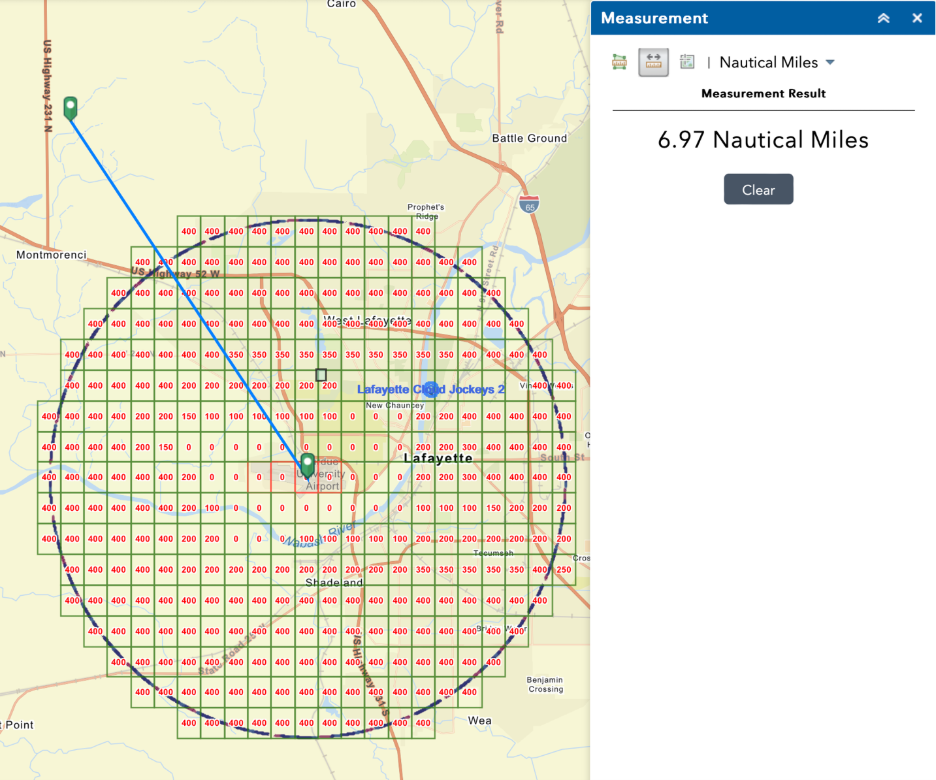Click the blue marker beside Lafayette Cloud Jockeys 2
Image resolution: width=936 pixels, height=780 pixels.
(x=430, y=388)
